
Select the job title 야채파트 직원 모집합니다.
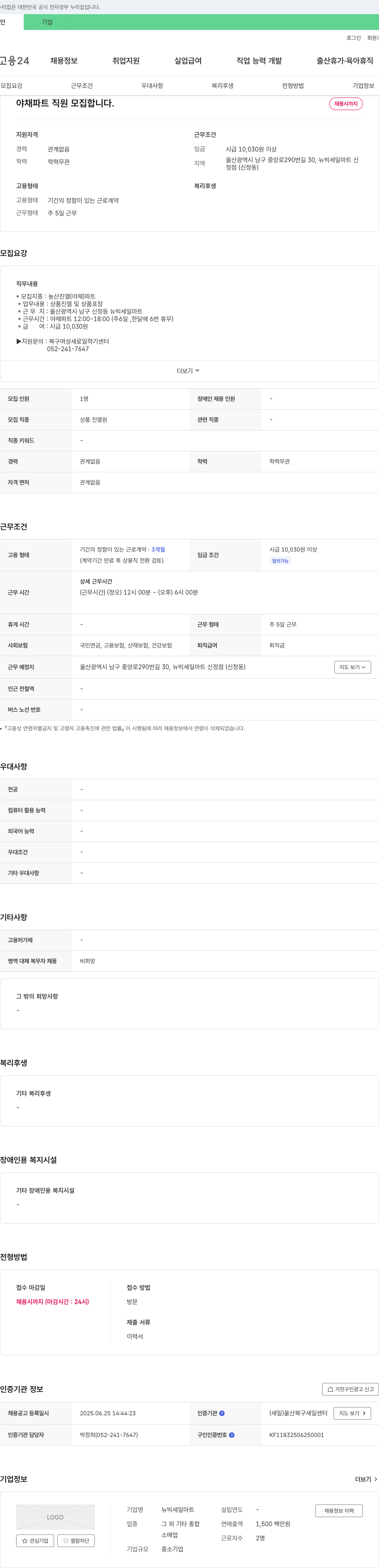coord(65,103)
